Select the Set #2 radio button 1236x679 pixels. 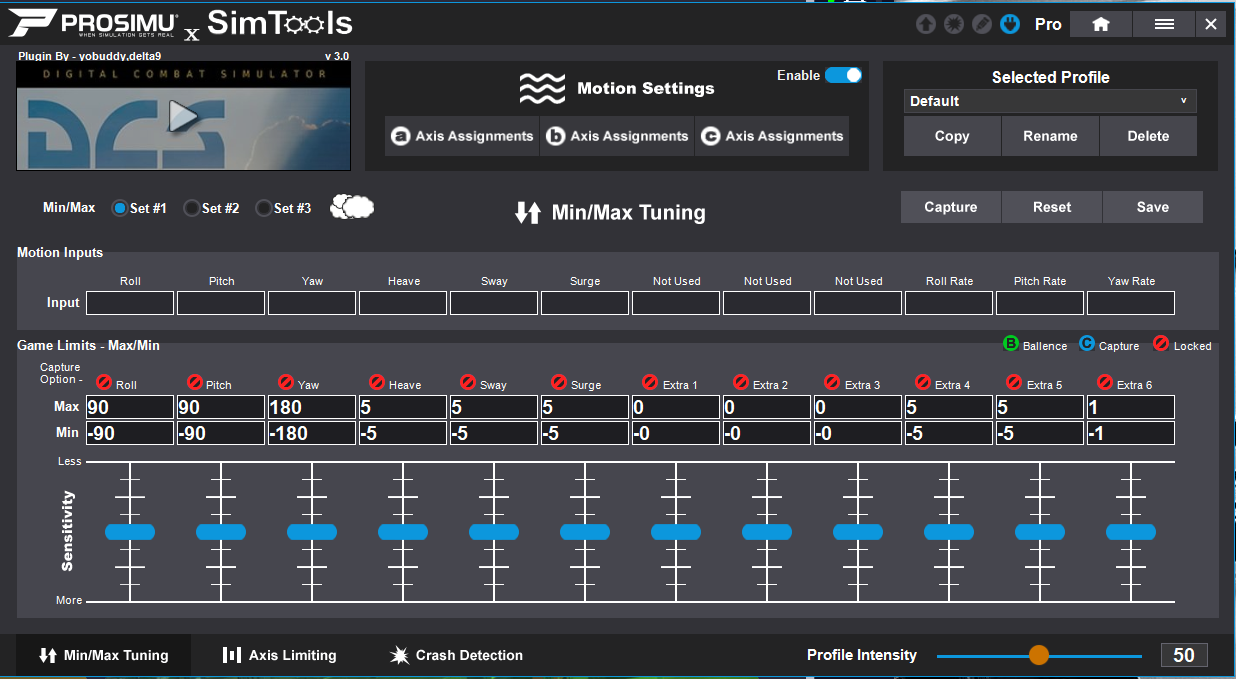[x=192, y=208]
